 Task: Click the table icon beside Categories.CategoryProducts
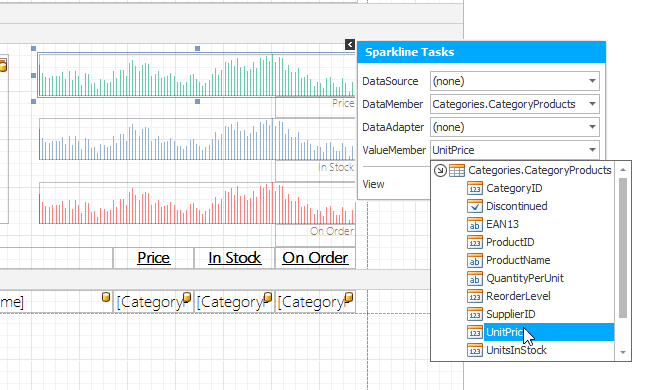click(x=457, y=170)
